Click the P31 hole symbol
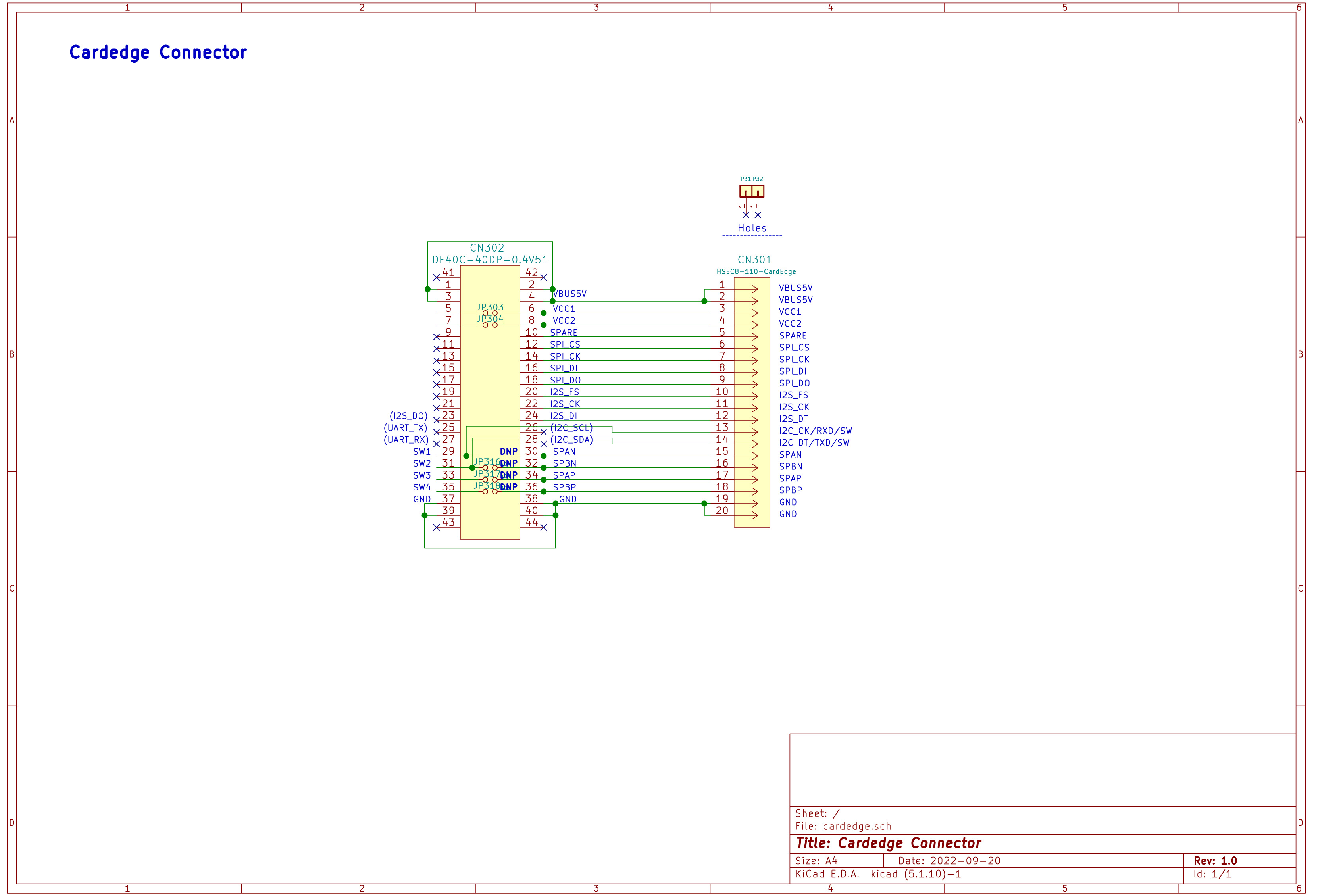 click(x=745, y=191)
